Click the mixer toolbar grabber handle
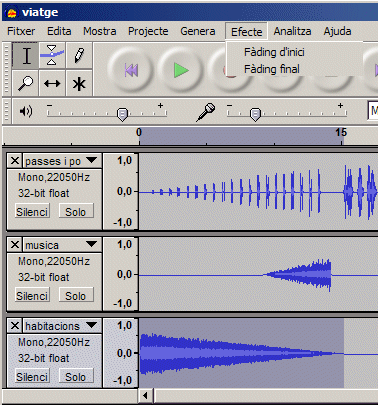This screenshot has height=405, width=378. [6, 111]
